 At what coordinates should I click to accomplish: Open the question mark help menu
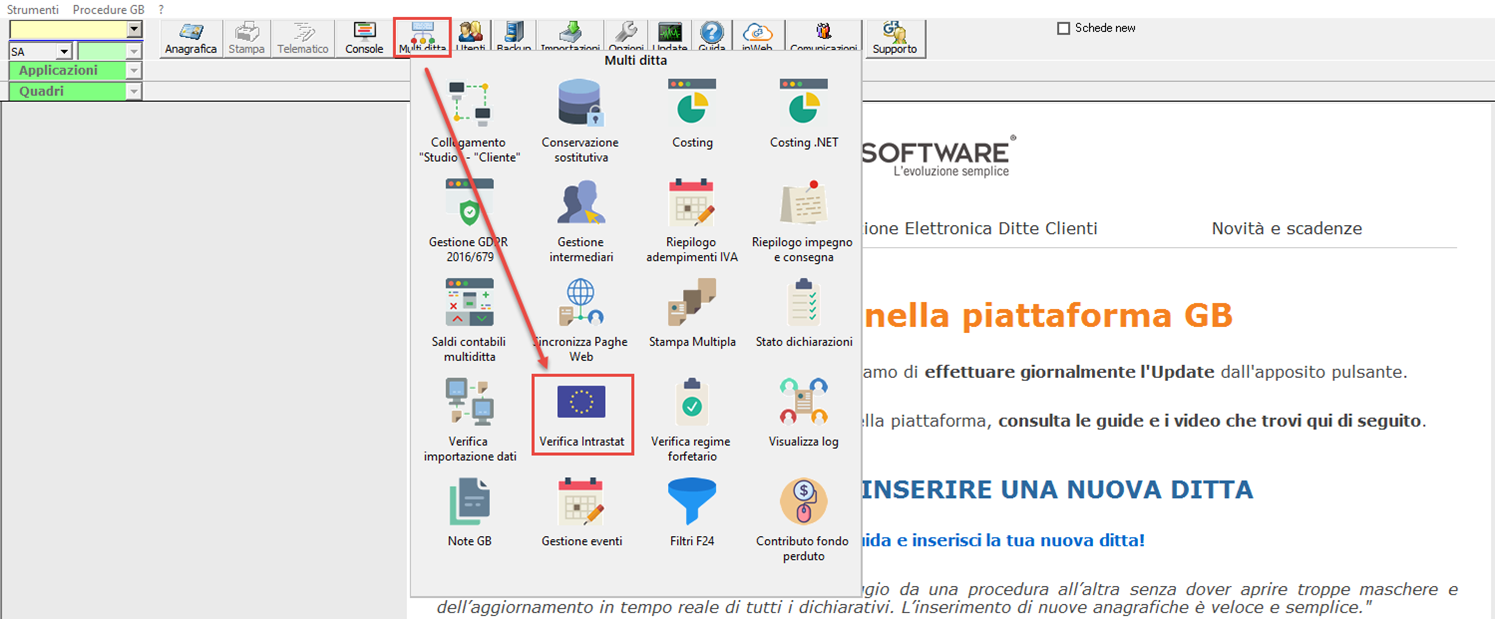161,8
